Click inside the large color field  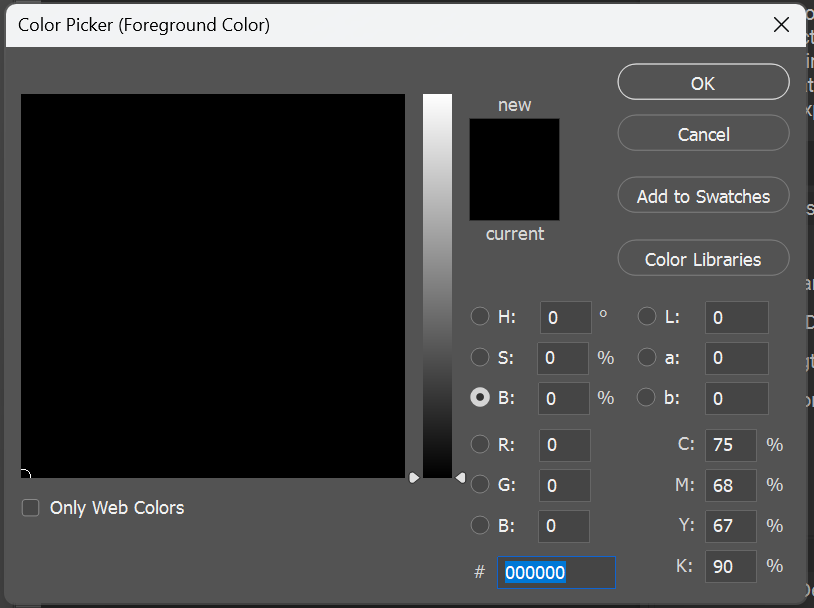coord(212,285)
